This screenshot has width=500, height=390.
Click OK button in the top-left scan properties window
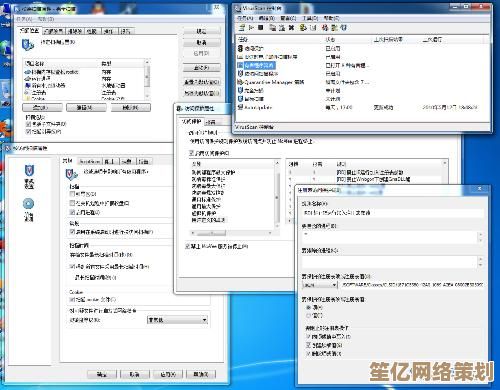pyautogui.click(x=201, y=31)
